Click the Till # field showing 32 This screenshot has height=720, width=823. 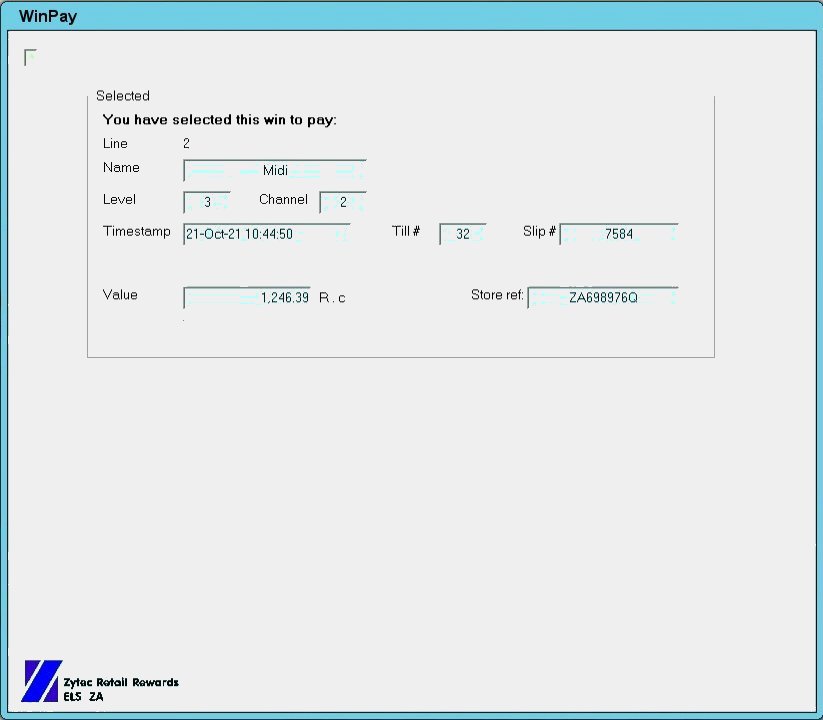[x=463, y=234]
